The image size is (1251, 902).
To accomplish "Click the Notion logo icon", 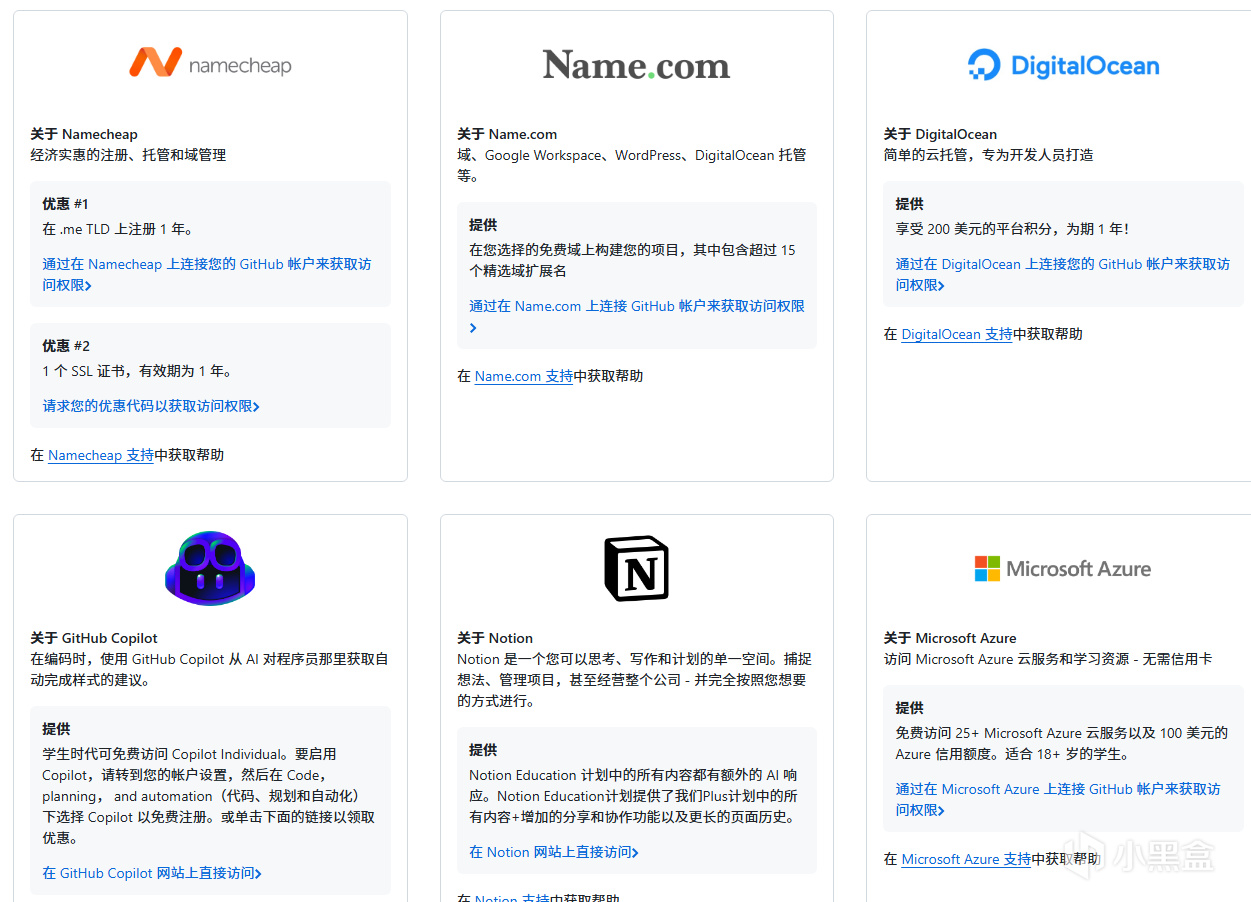I will click(636, 568).
